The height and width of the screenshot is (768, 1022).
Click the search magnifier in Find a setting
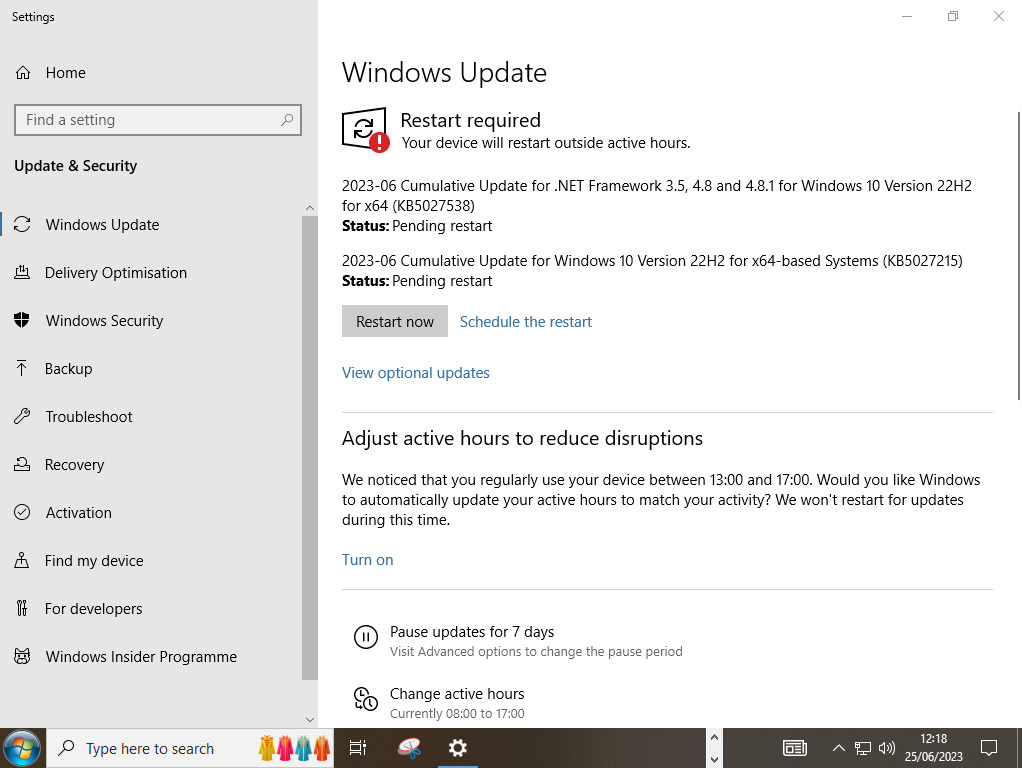(287, 120)
